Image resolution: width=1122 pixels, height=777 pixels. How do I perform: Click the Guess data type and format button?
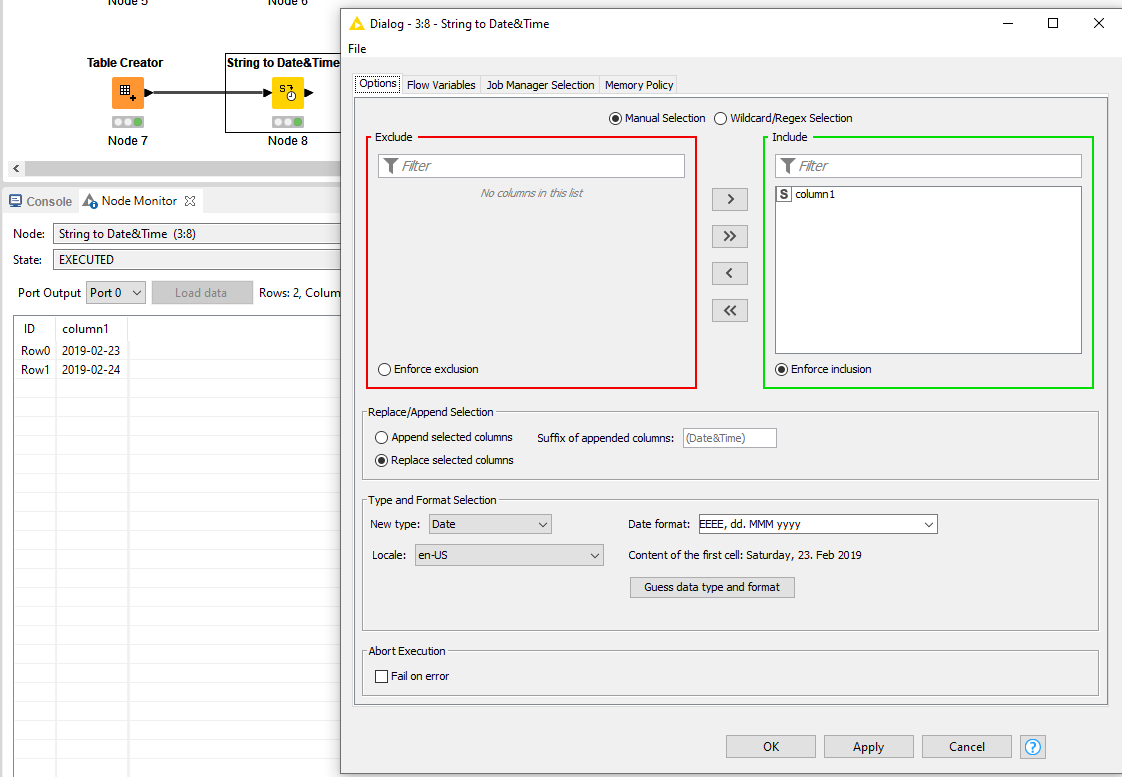[712, 587]
